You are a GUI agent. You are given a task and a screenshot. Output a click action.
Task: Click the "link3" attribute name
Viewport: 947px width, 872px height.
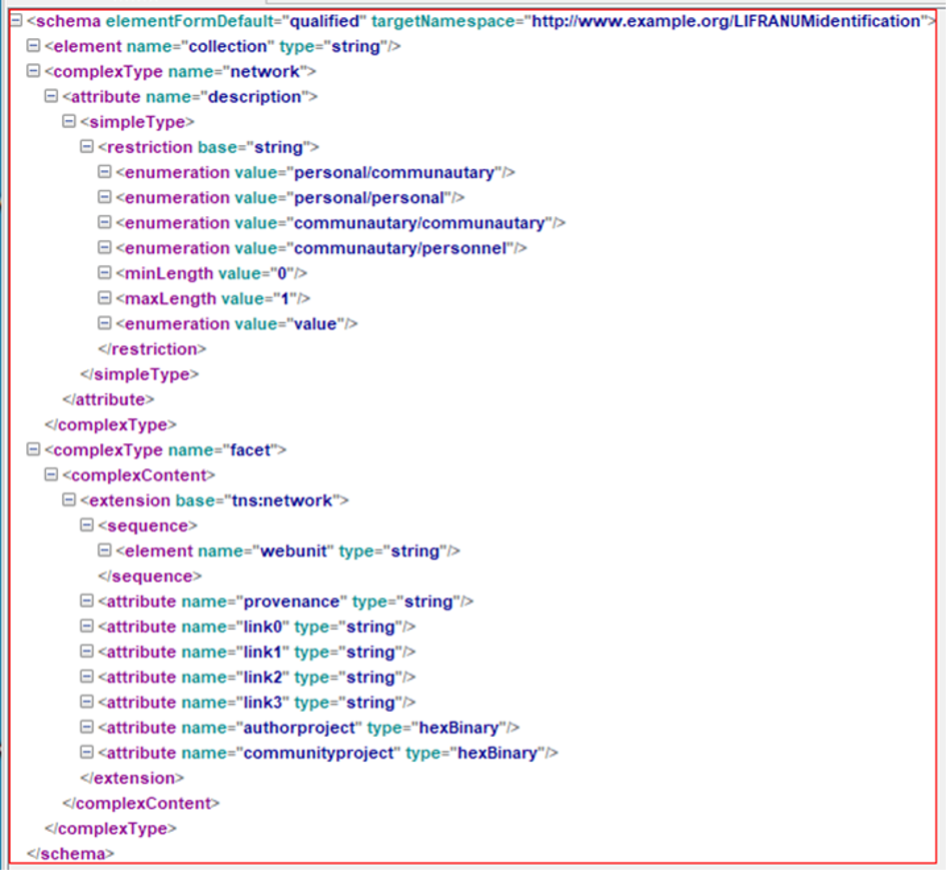(263, 704)
